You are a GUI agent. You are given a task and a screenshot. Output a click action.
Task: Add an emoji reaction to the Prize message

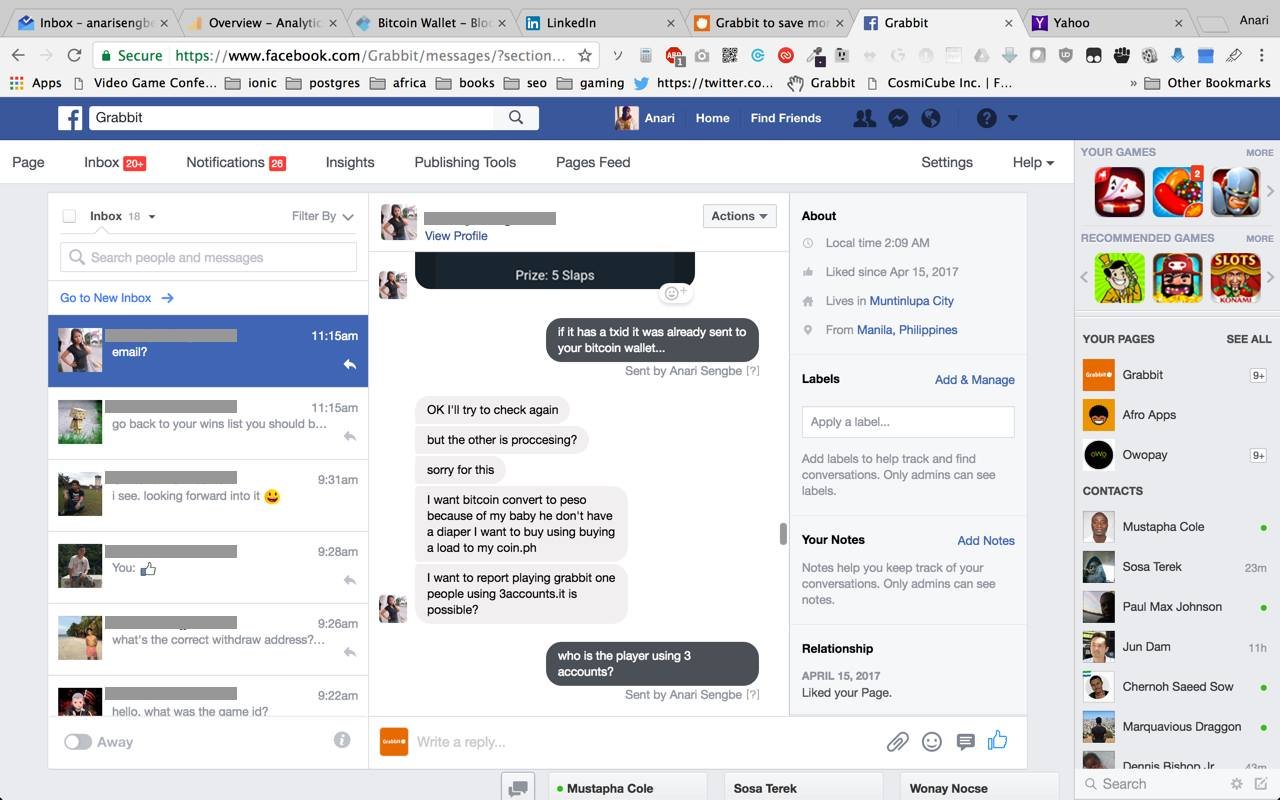675,293
